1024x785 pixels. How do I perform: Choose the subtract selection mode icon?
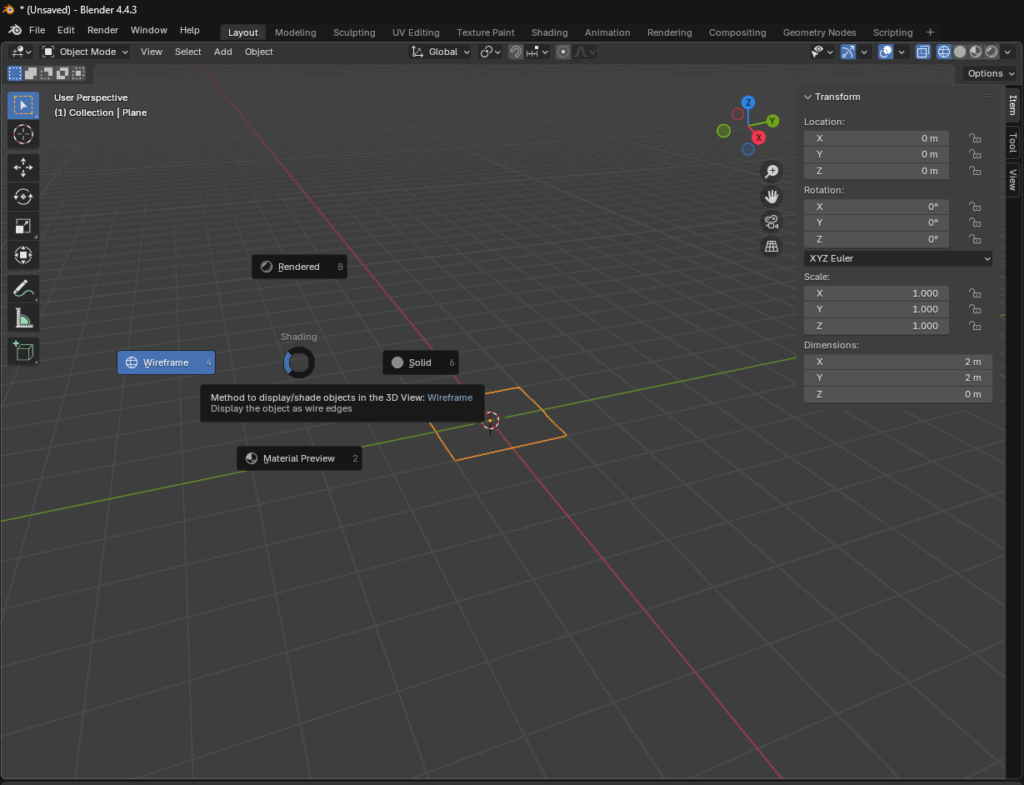coord(46,73)
